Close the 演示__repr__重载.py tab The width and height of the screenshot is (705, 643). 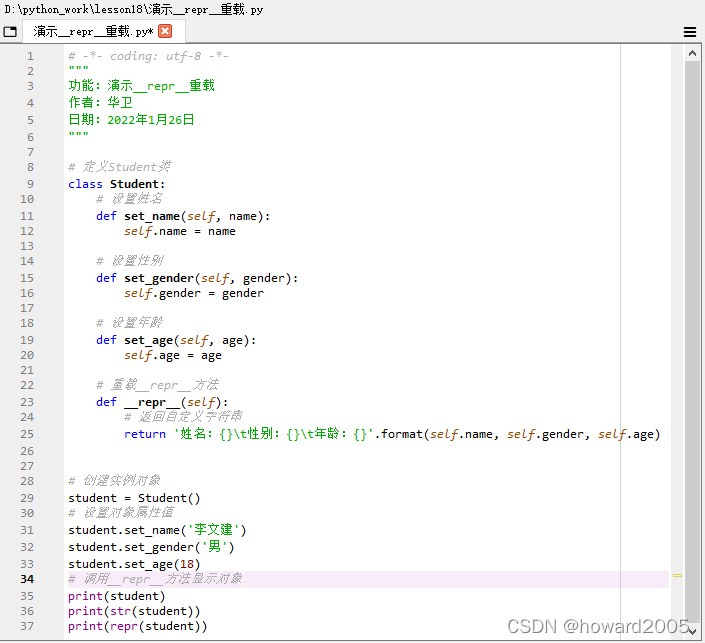(165, 31)
